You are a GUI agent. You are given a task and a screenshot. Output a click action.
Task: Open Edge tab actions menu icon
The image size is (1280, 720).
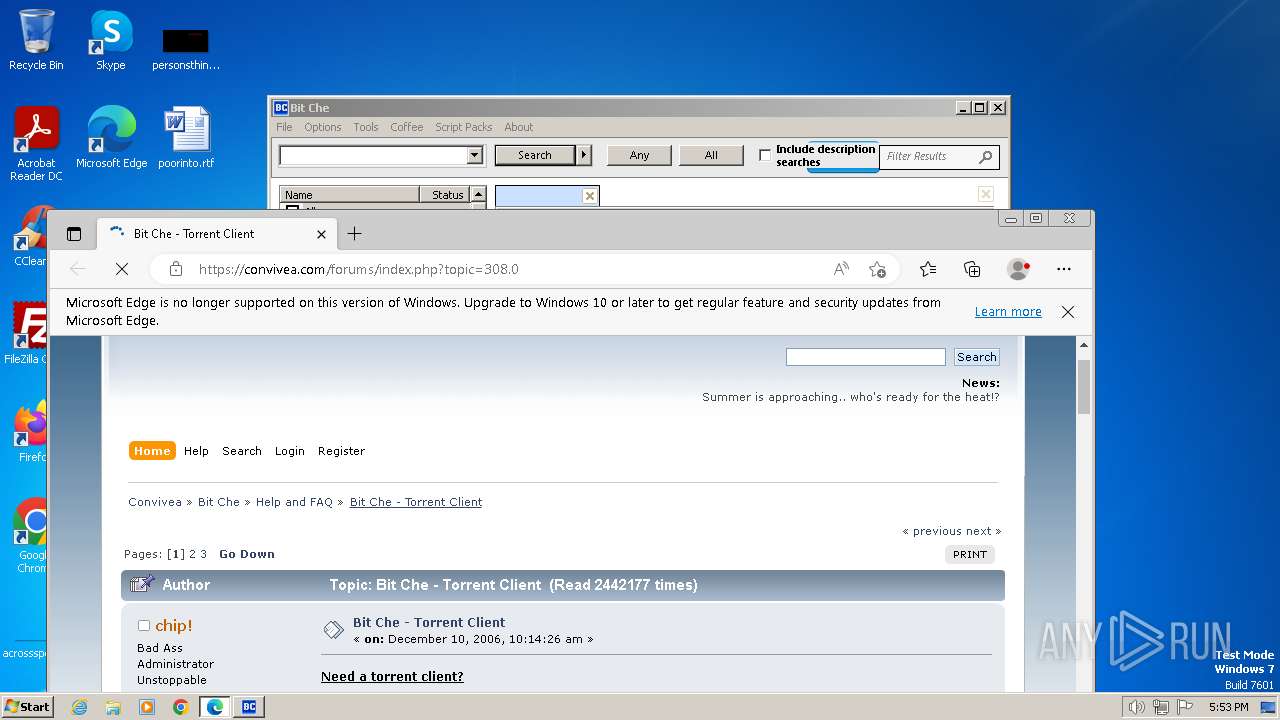pyautogui.click(x=74, y=234)
